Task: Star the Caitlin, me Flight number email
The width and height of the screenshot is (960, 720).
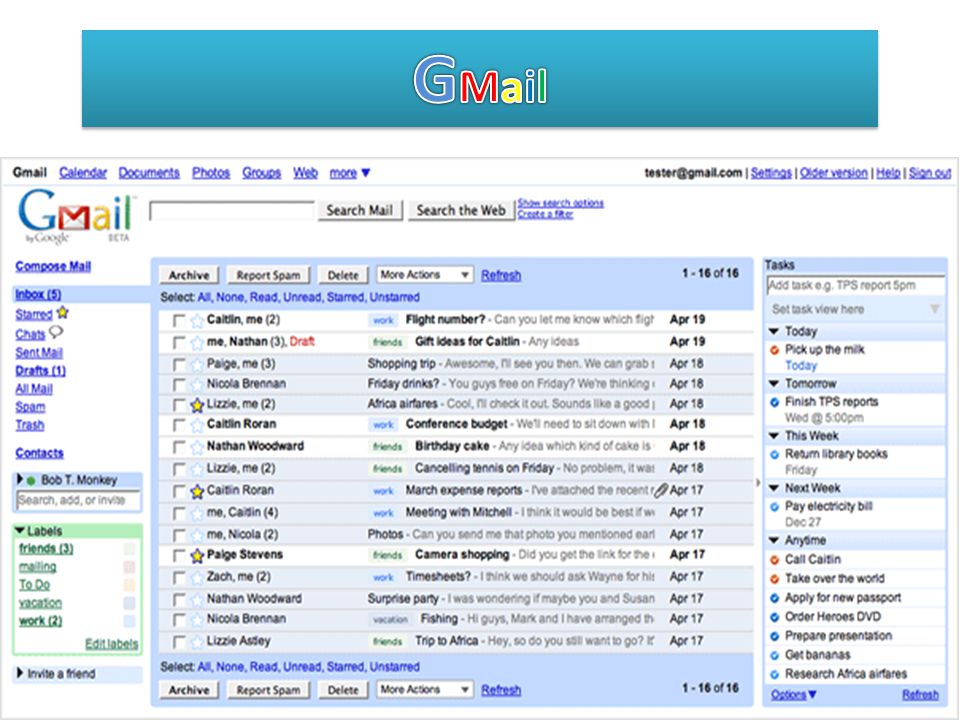Action: point(197,320)
